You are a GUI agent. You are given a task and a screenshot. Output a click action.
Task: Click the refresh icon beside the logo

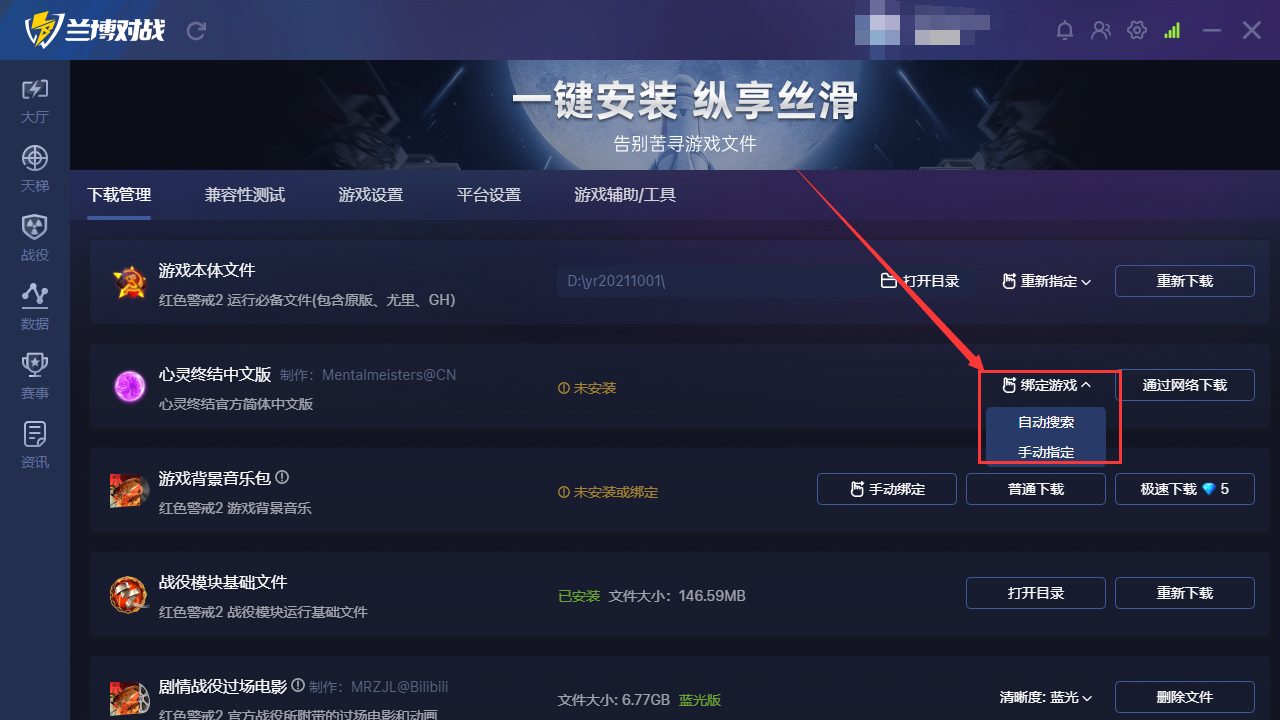coord(196,31)
